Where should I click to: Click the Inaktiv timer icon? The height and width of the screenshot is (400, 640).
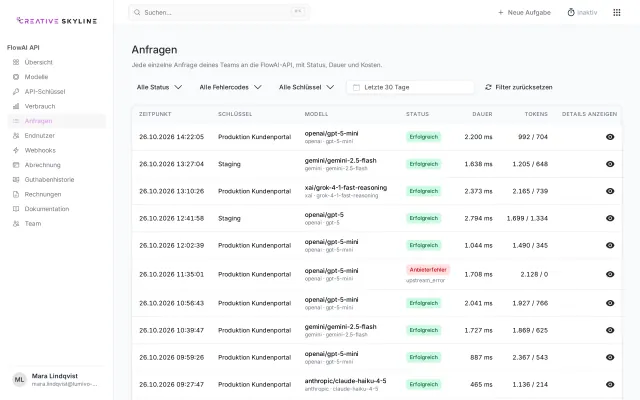[571, 13]
